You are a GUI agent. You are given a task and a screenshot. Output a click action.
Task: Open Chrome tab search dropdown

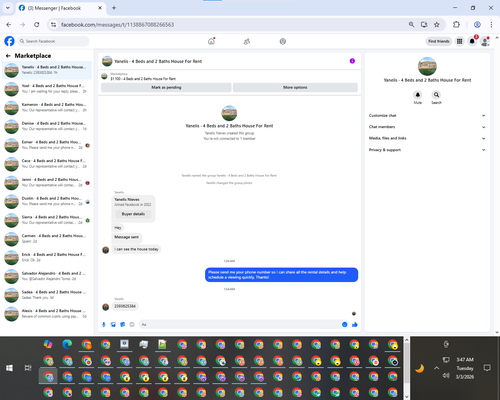coord(8,8)
